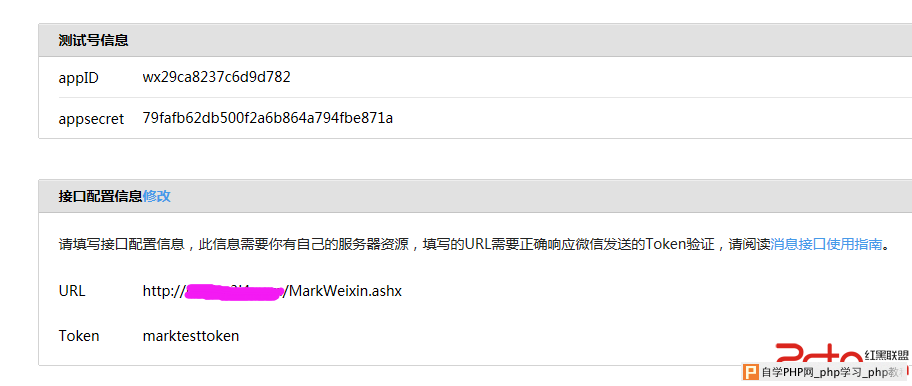This screenshot has height=386, width=912.
Task: Click the orange P icon at bottom right
Action: (x=752, y=372)
